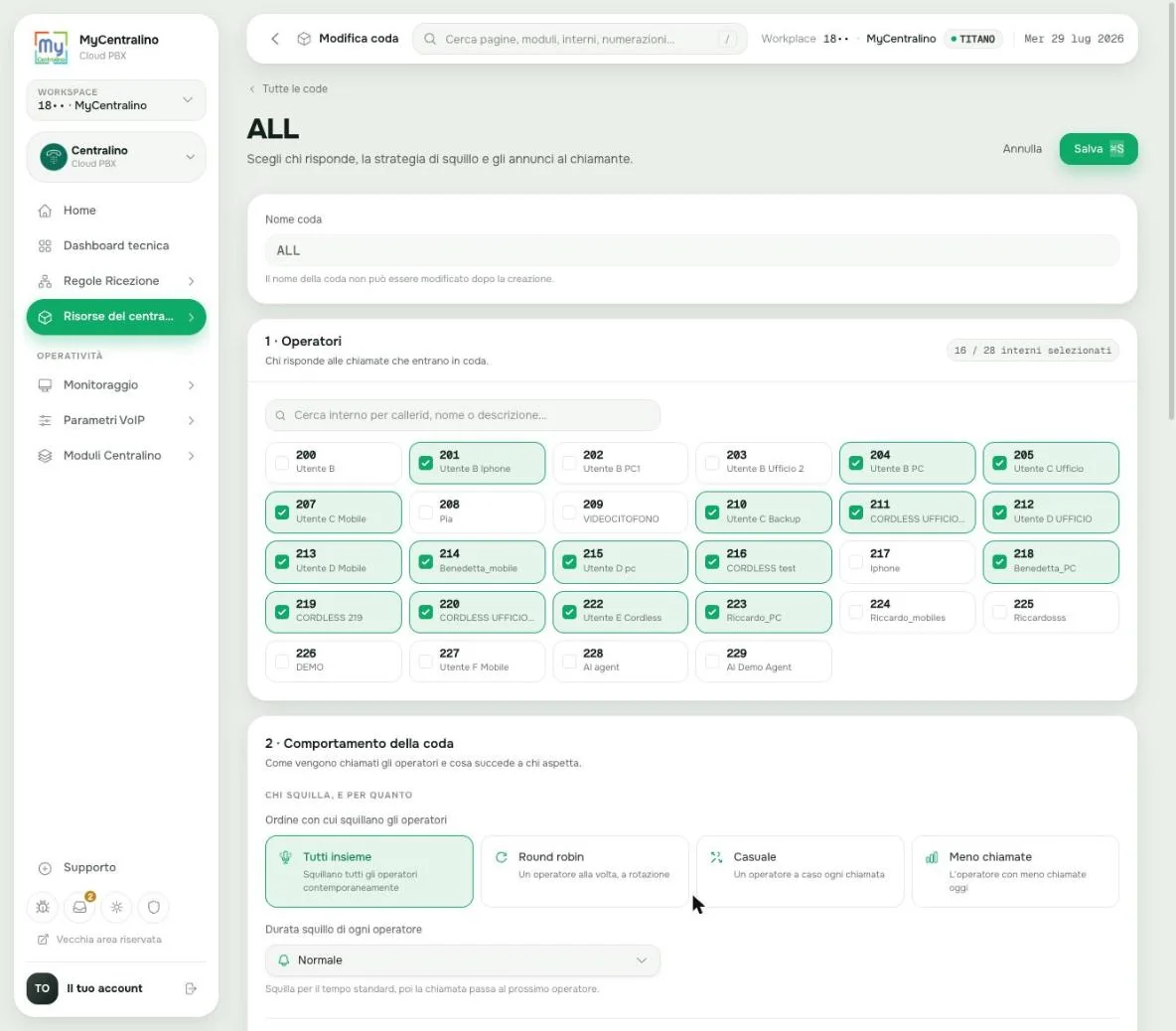1176x1031 pixels.
Task: Toggle the sun theme icon
Action: click(x=117, y=907)
